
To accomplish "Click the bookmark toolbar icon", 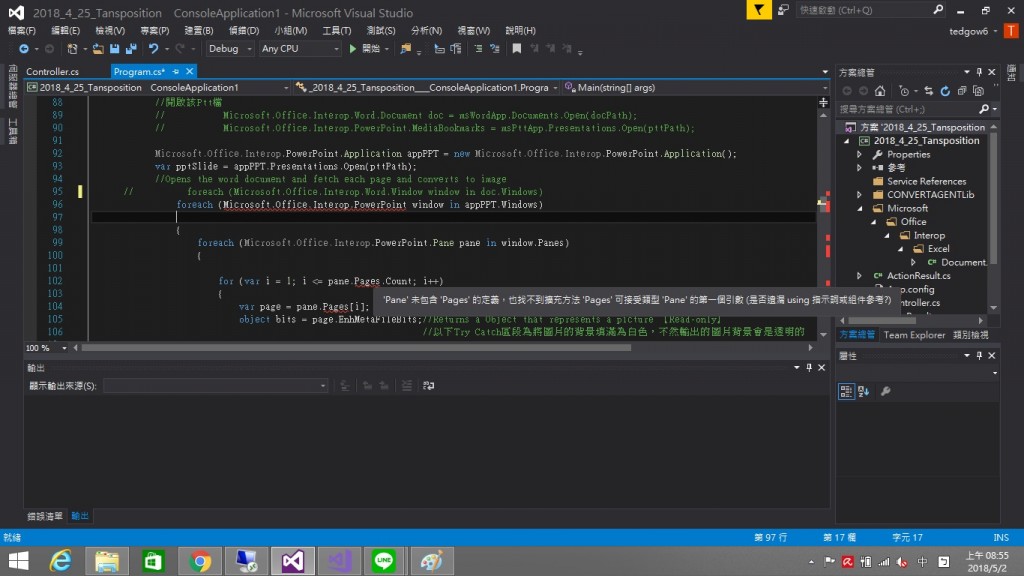I will tap(517, 48).
